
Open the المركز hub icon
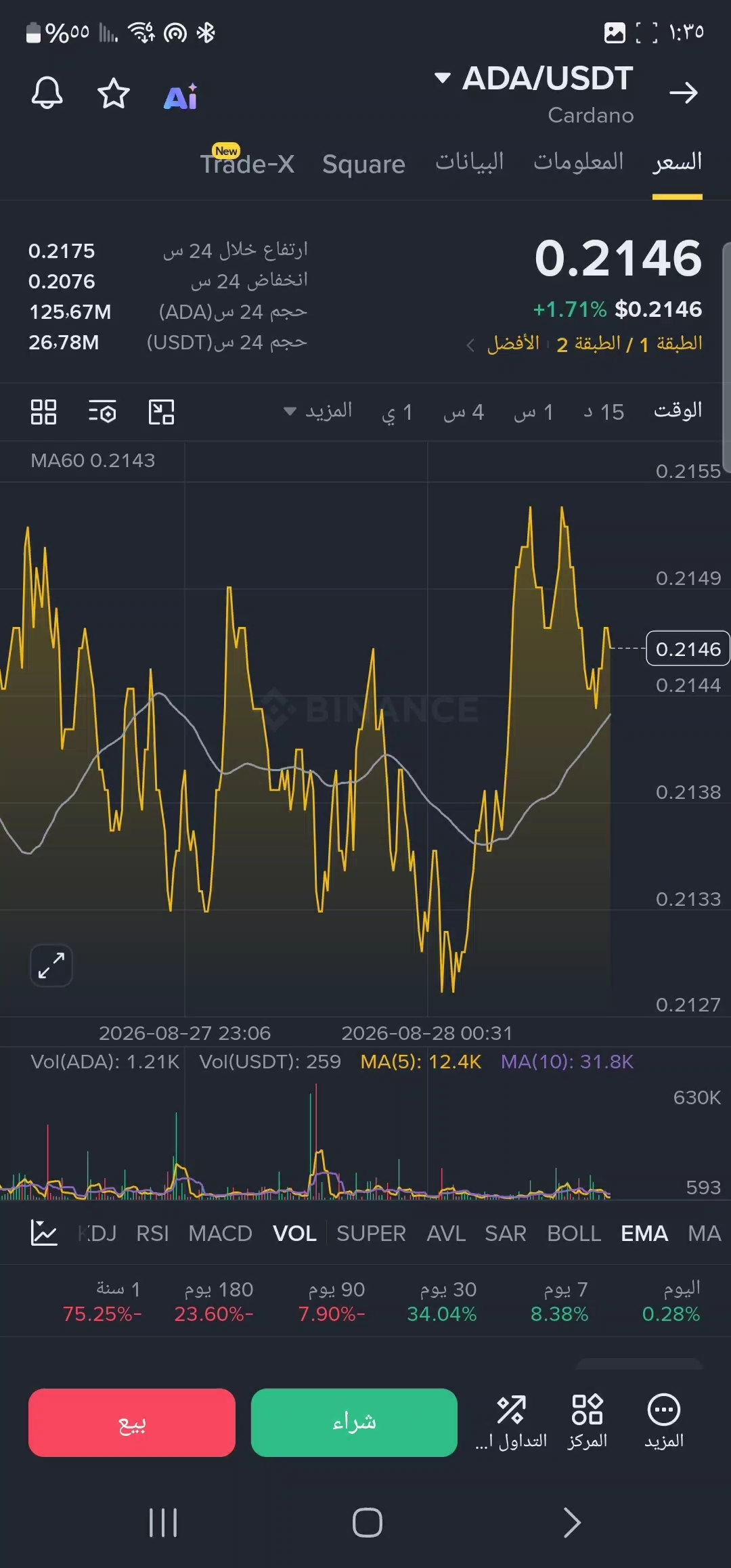coord(587,1422)
